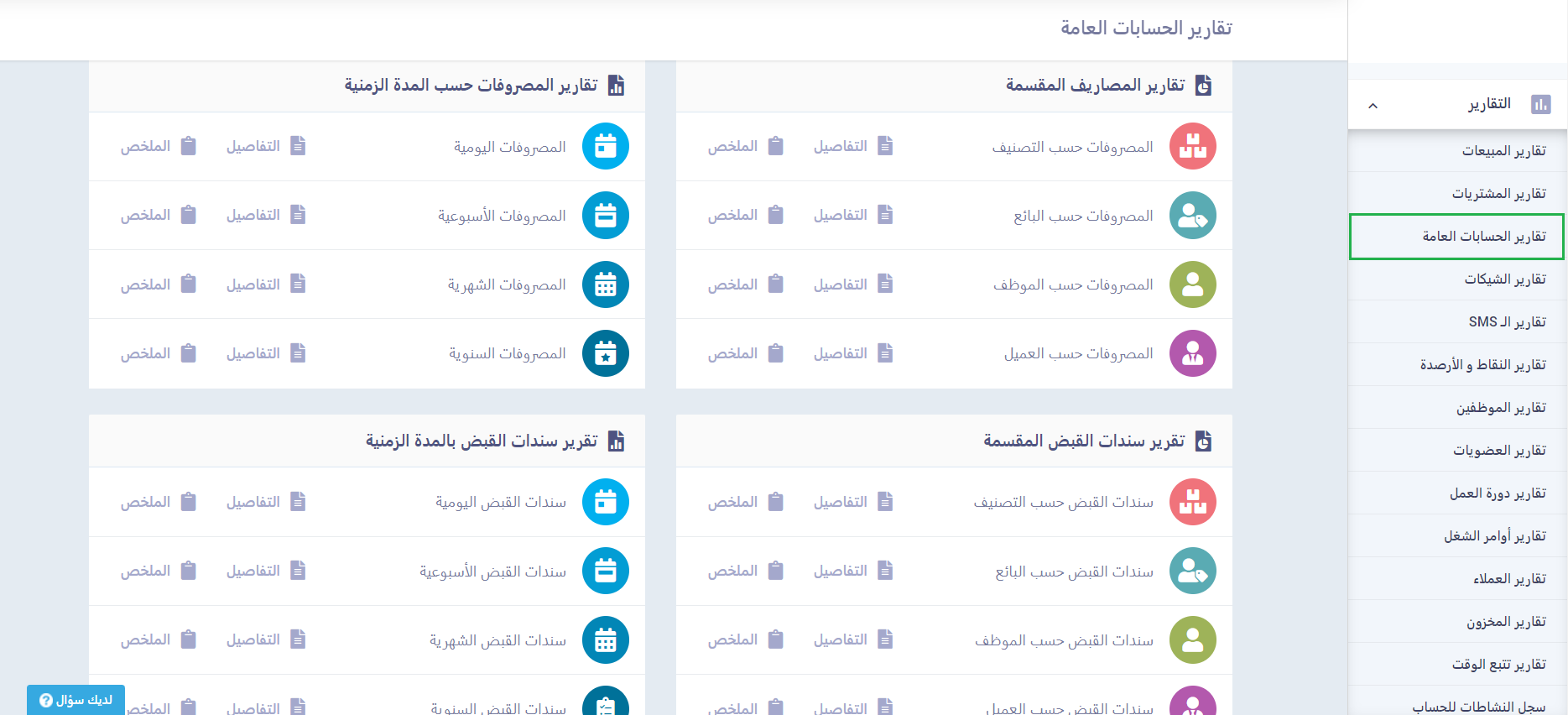Viewport: 1568px width, 715px height.
Task: View التفاصيل for المصروفات اليومية
Action: point(265,146)
